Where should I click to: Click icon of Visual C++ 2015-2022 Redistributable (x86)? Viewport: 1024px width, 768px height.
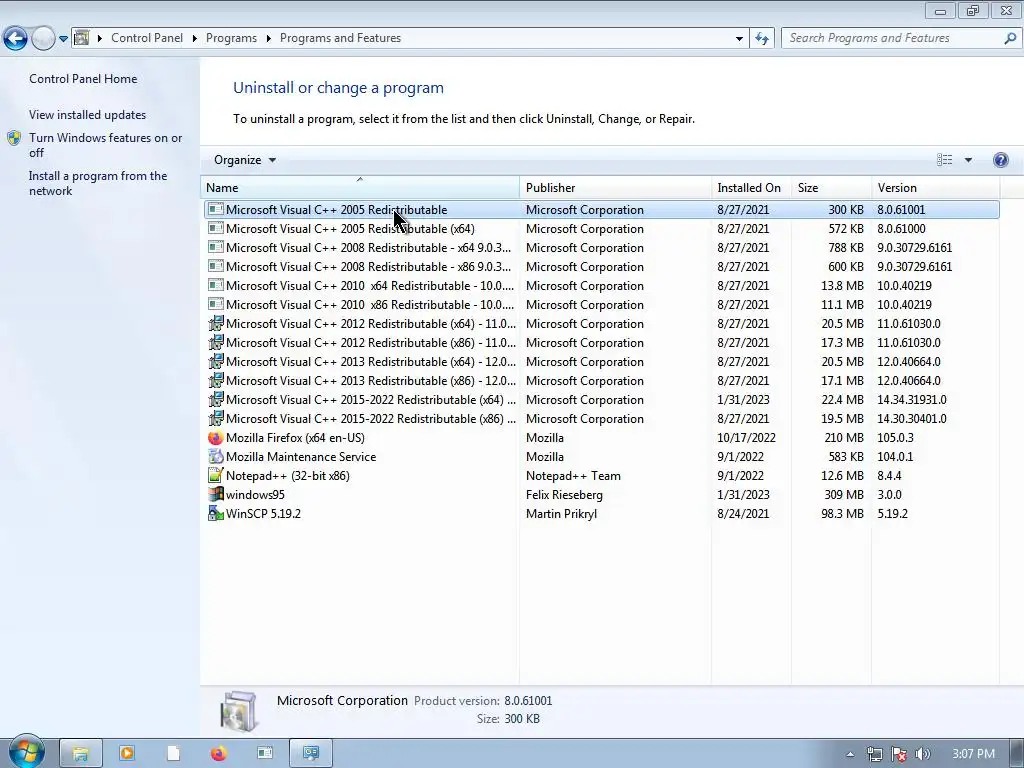(216, 418)
